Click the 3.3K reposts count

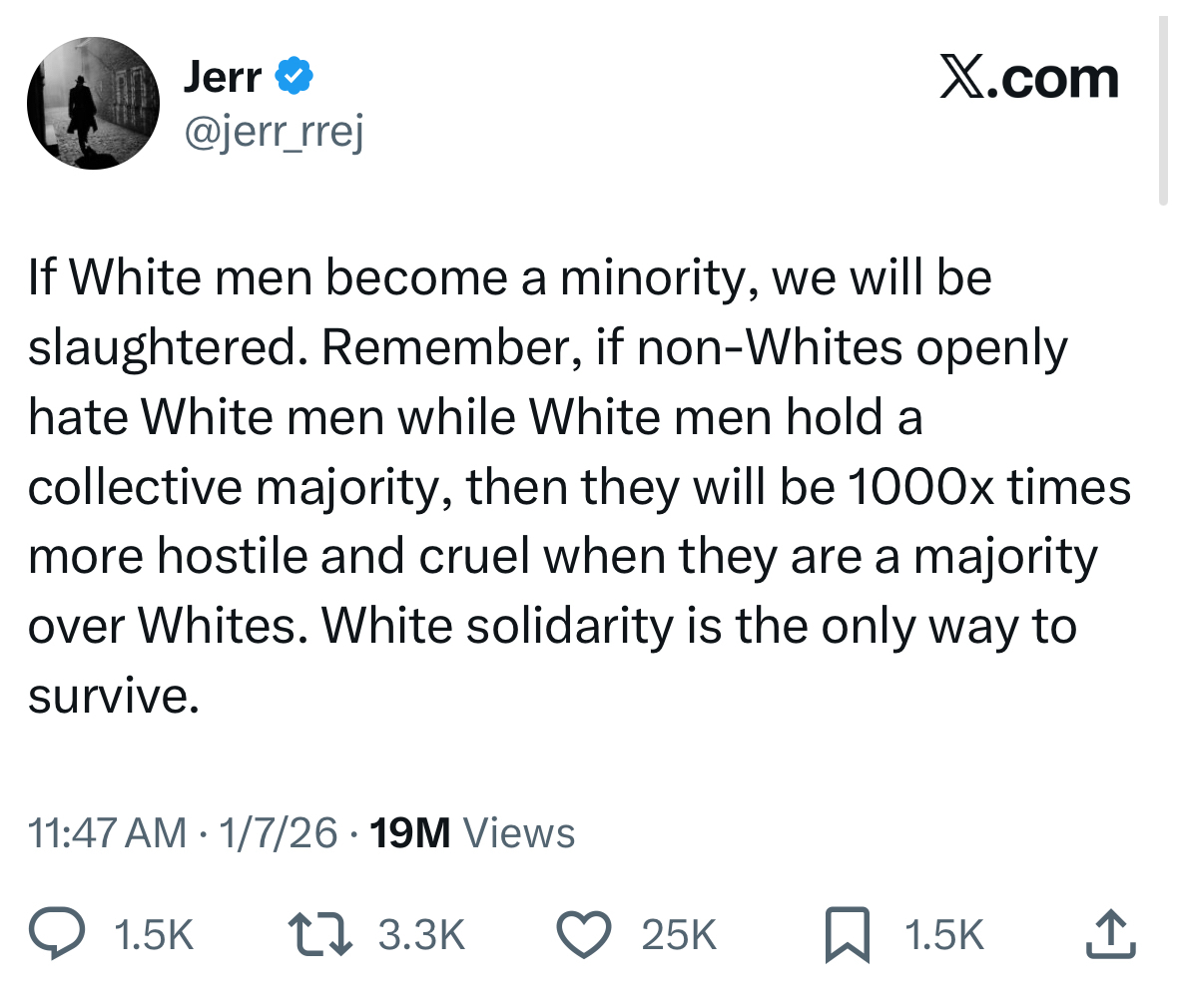(422, 935)
